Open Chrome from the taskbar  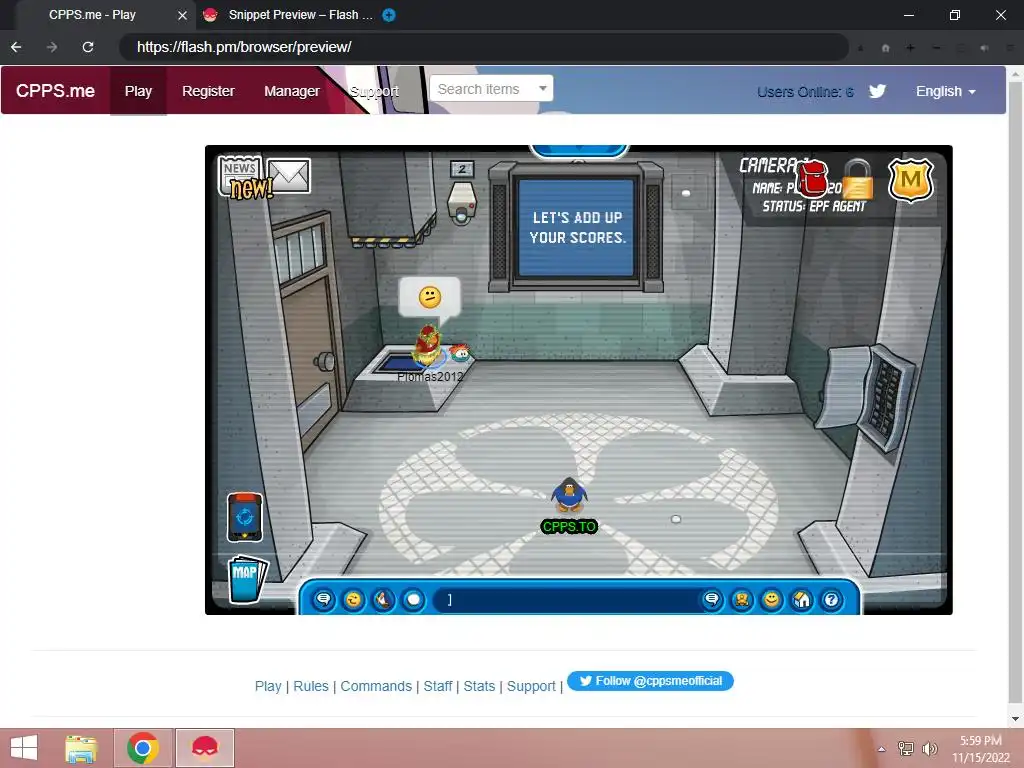(143, 748)
